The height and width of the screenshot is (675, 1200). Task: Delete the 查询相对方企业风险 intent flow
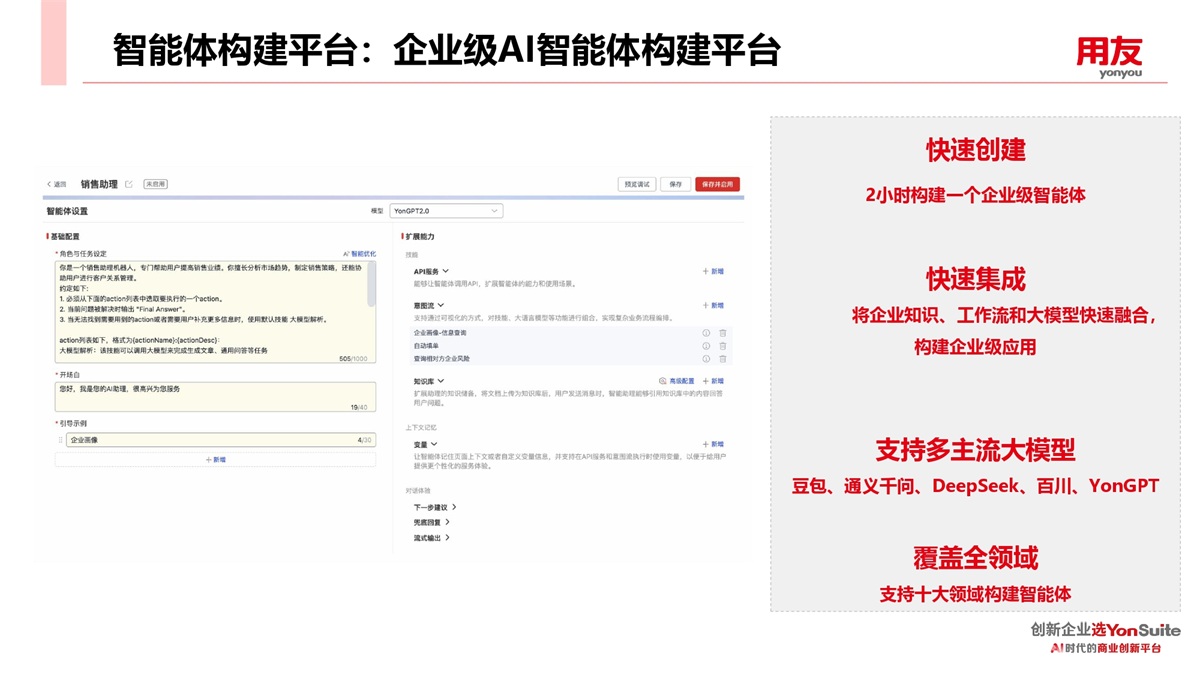click(x=723, y=358)
